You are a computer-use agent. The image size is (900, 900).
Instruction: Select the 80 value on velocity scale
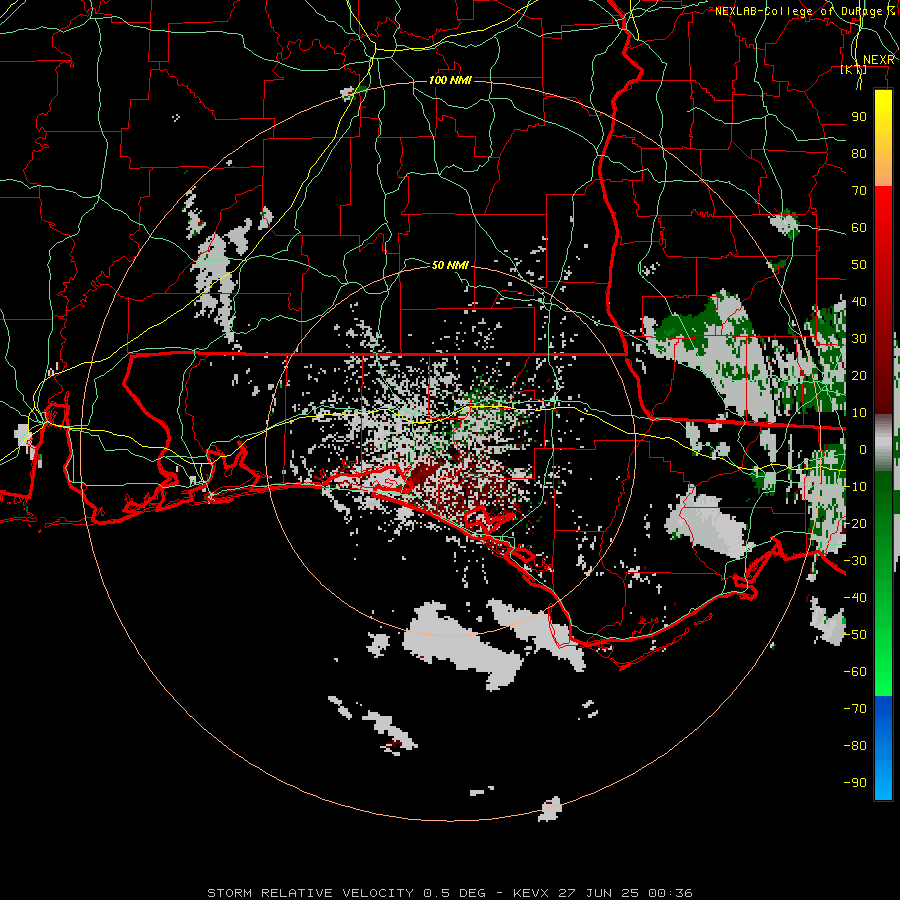[x=859, y=154]
